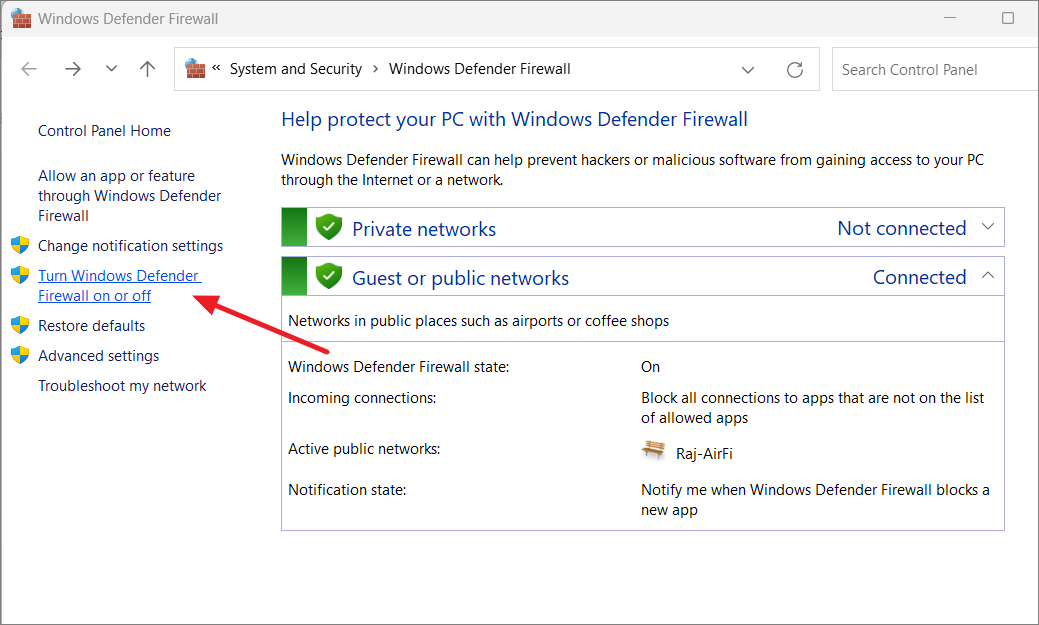
Task: Click the Raj-AirFi network name
Action: pos(704,454)
